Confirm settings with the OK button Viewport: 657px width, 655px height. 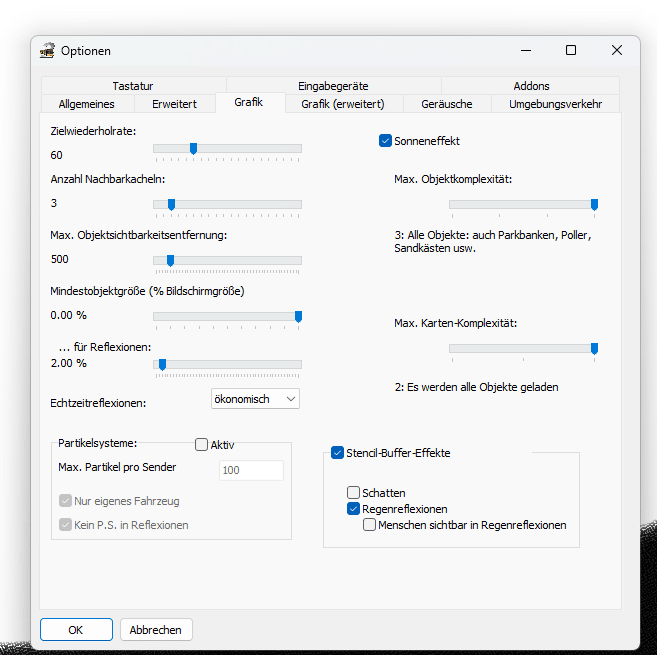(76, 630)
